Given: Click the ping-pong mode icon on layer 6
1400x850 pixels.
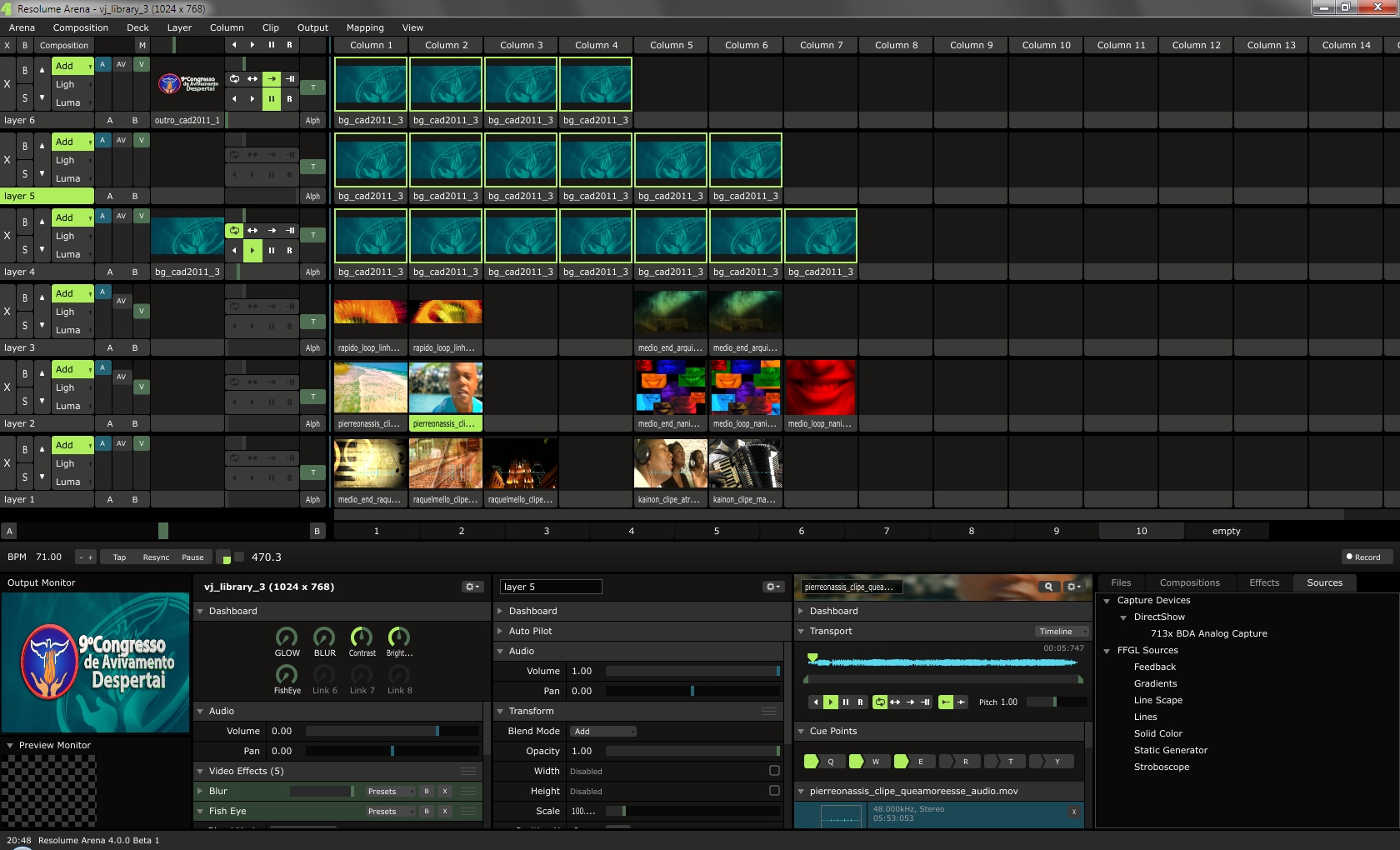Looking at the screenshot, I should click(x=252, y=79).
